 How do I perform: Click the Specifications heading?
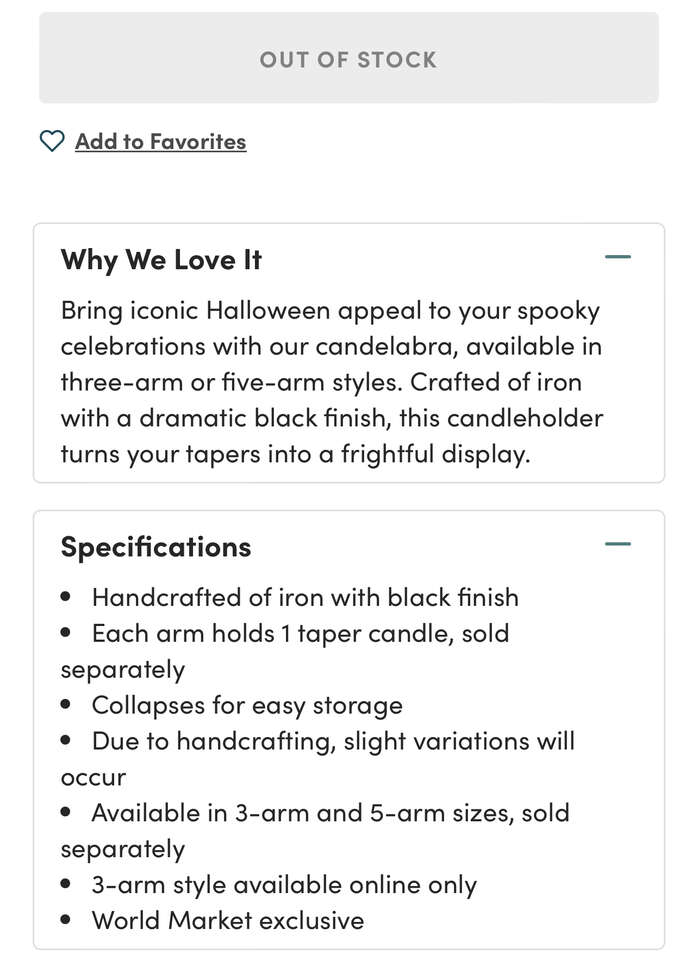156,546
